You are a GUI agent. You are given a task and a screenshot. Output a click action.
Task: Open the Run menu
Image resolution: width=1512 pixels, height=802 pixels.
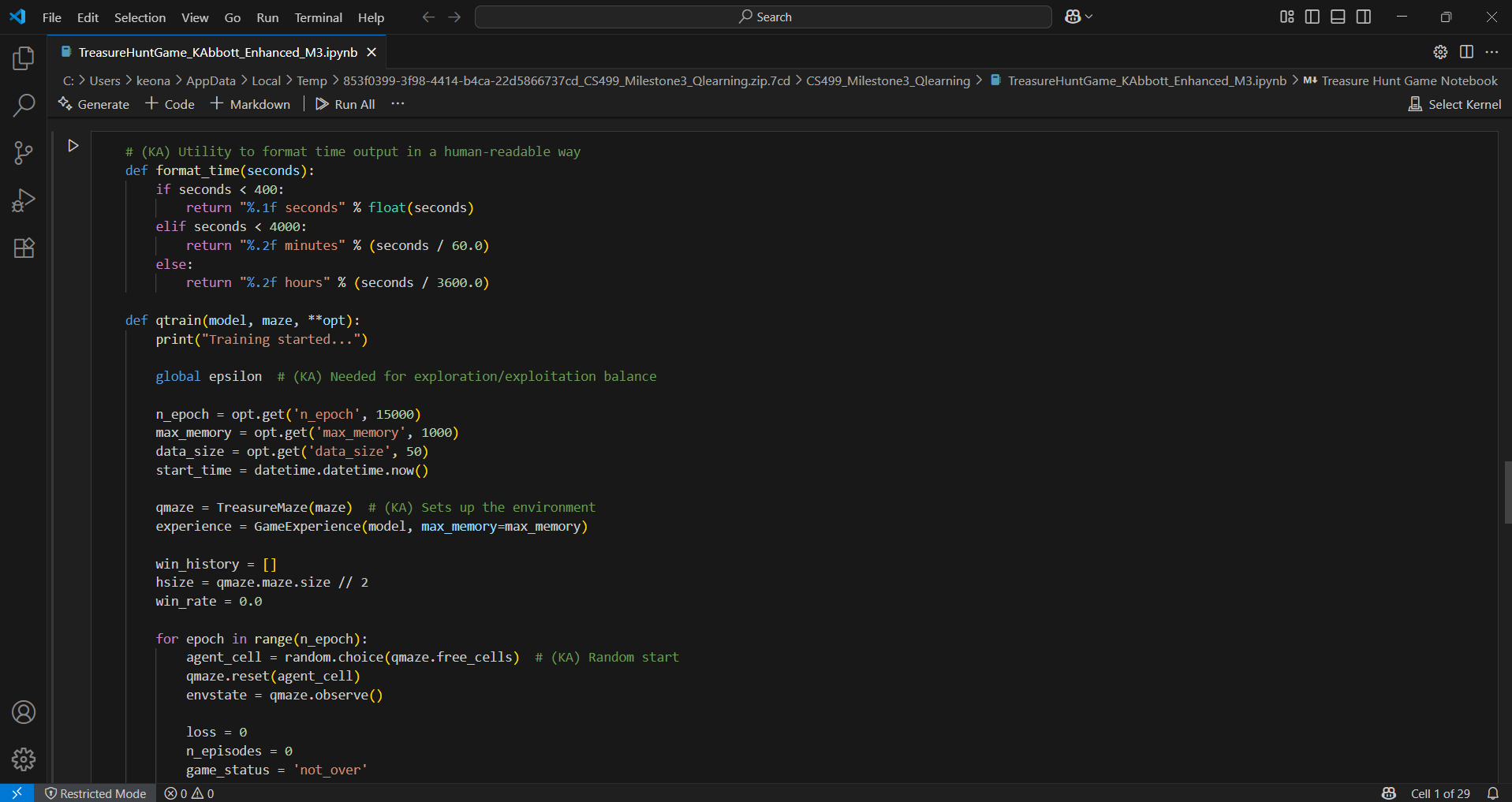click(267, 17)
